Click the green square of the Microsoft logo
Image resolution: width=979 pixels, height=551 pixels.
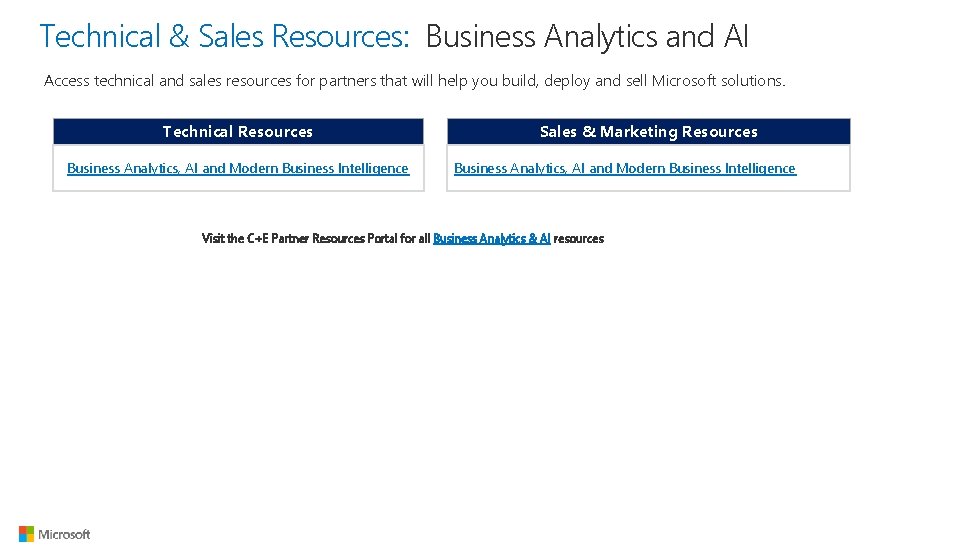click(30, 530)
